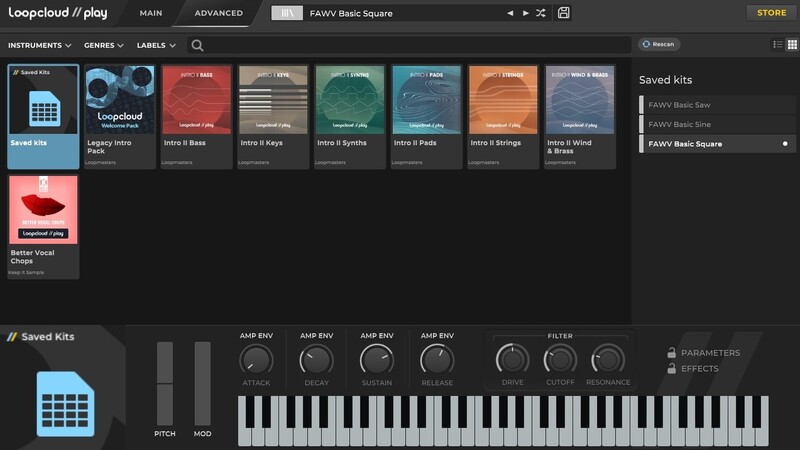Open the Intro II Synths pack
Image resolution: width=800 pixels, height=450 pixels.
tap(350, 116)
